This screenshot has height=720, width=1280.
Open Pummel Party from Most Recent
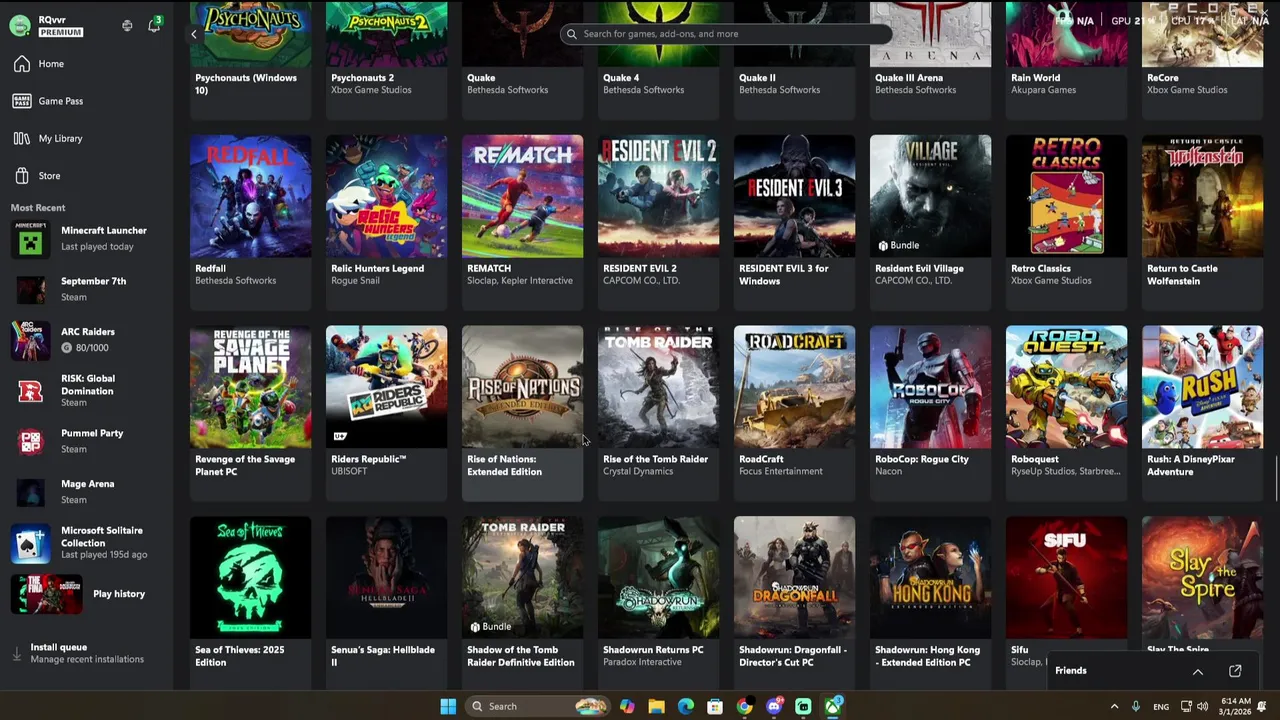point(86,441)
